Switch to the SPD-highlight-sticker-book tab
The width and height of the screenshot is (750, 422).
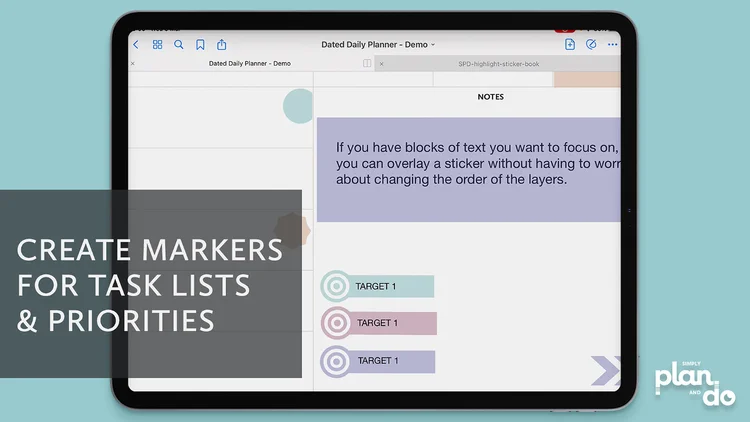pos(498,64)
